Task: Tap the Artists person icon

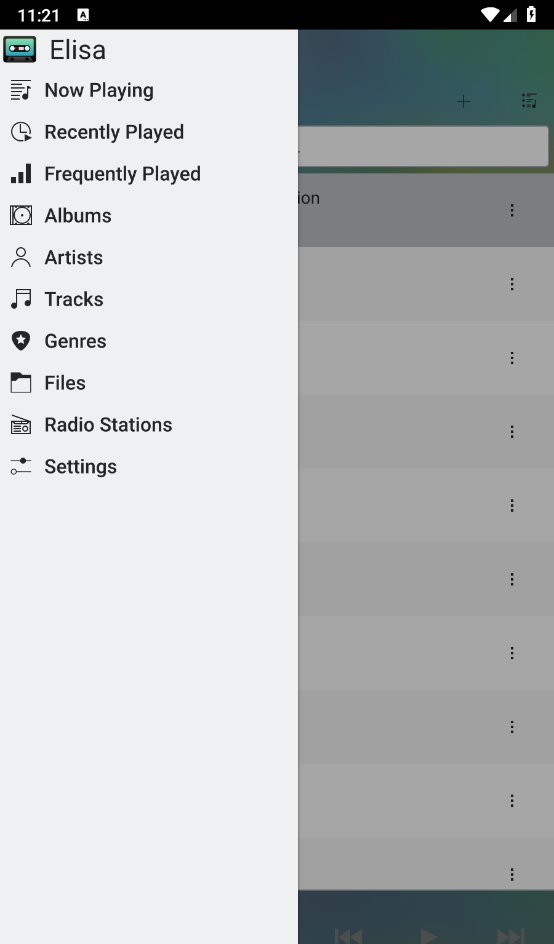Action: (x=20, y=257)
